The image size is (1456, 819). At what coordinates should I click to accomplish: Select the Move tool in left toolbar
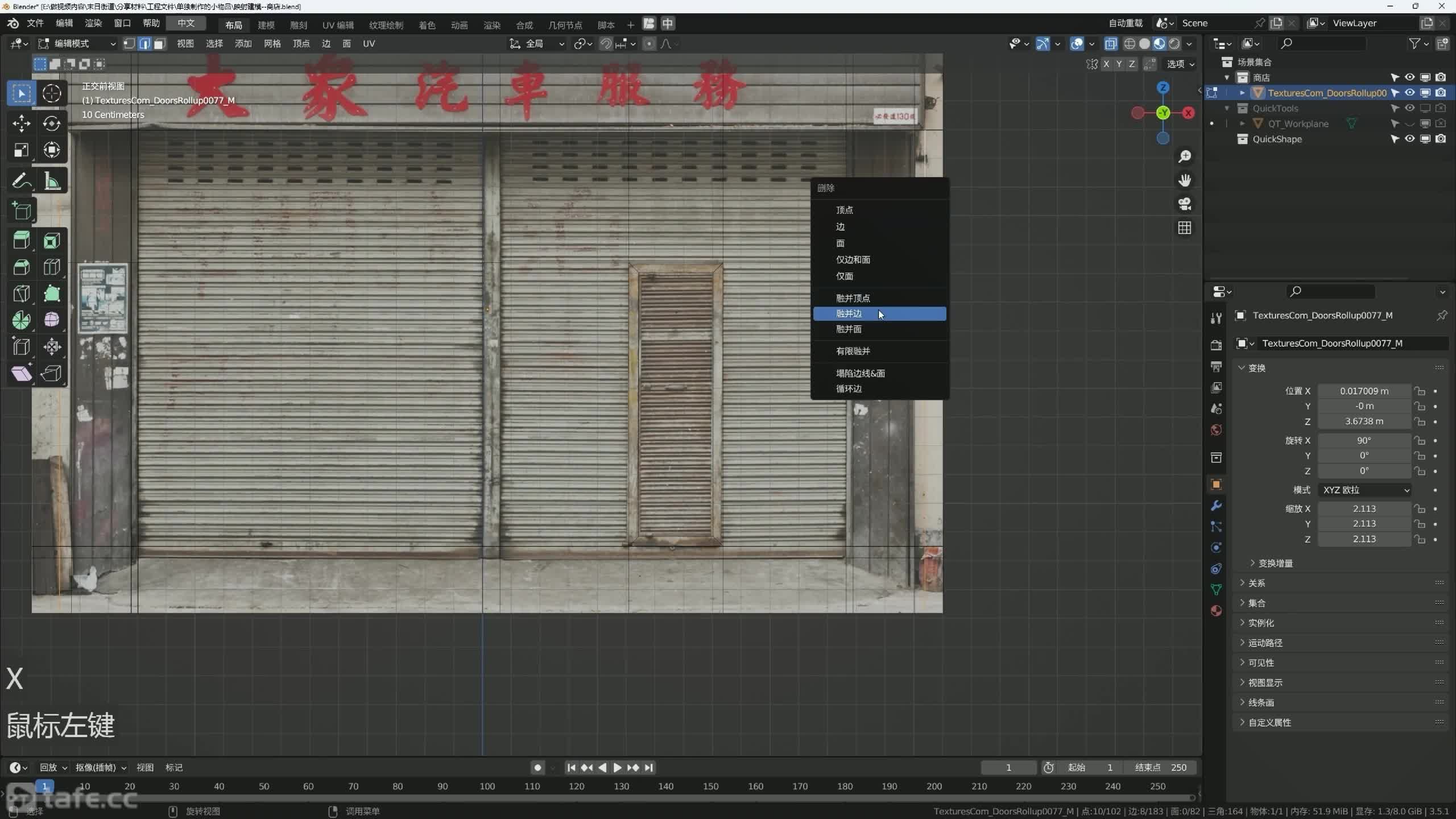tap(21, 123)
